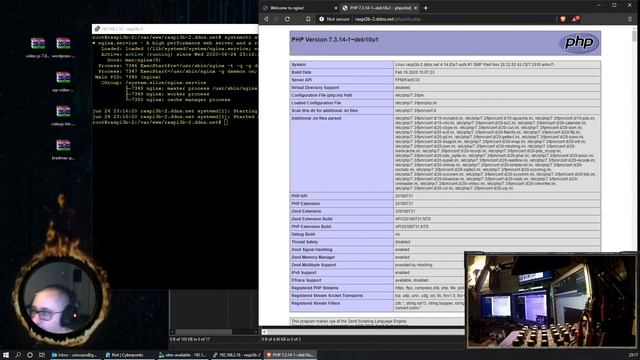The height and width of the screenshot is (360, 640).
Task: Click Registered Stream Socket Transports label
Action: pos(327,296)
